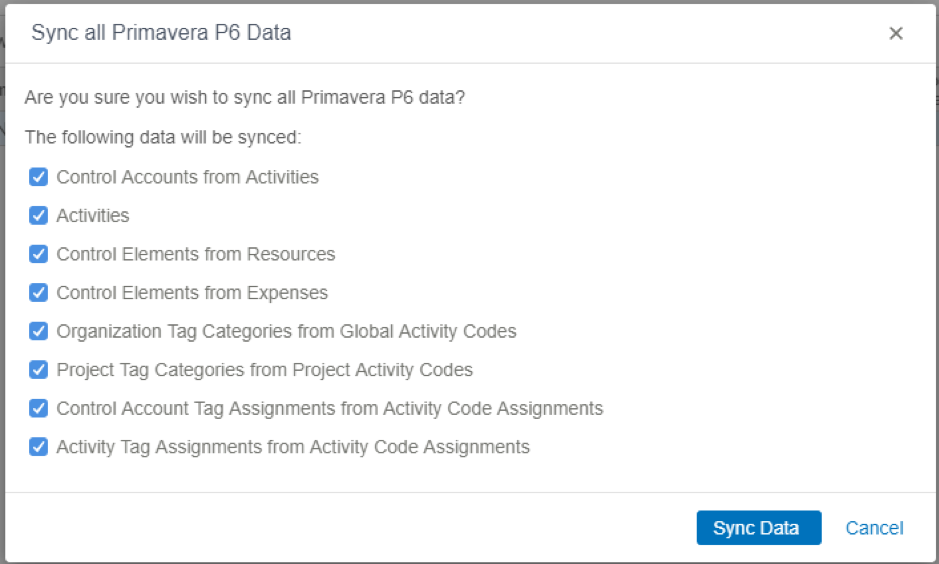Select the 'Control Elements from Resources' label

tap(196, 254)
